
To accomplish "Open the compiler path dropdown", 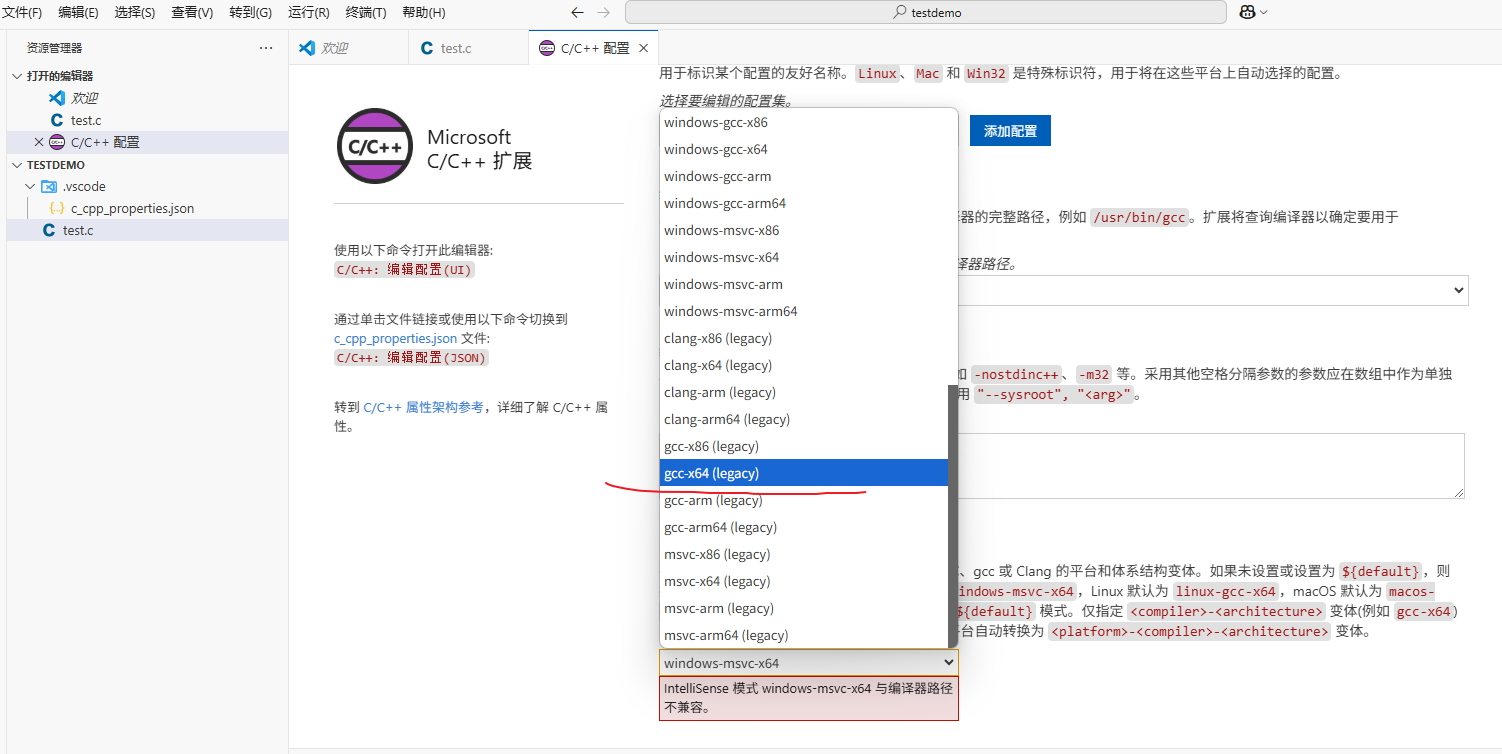I will pyautogui.click(x=1456, y=290).
